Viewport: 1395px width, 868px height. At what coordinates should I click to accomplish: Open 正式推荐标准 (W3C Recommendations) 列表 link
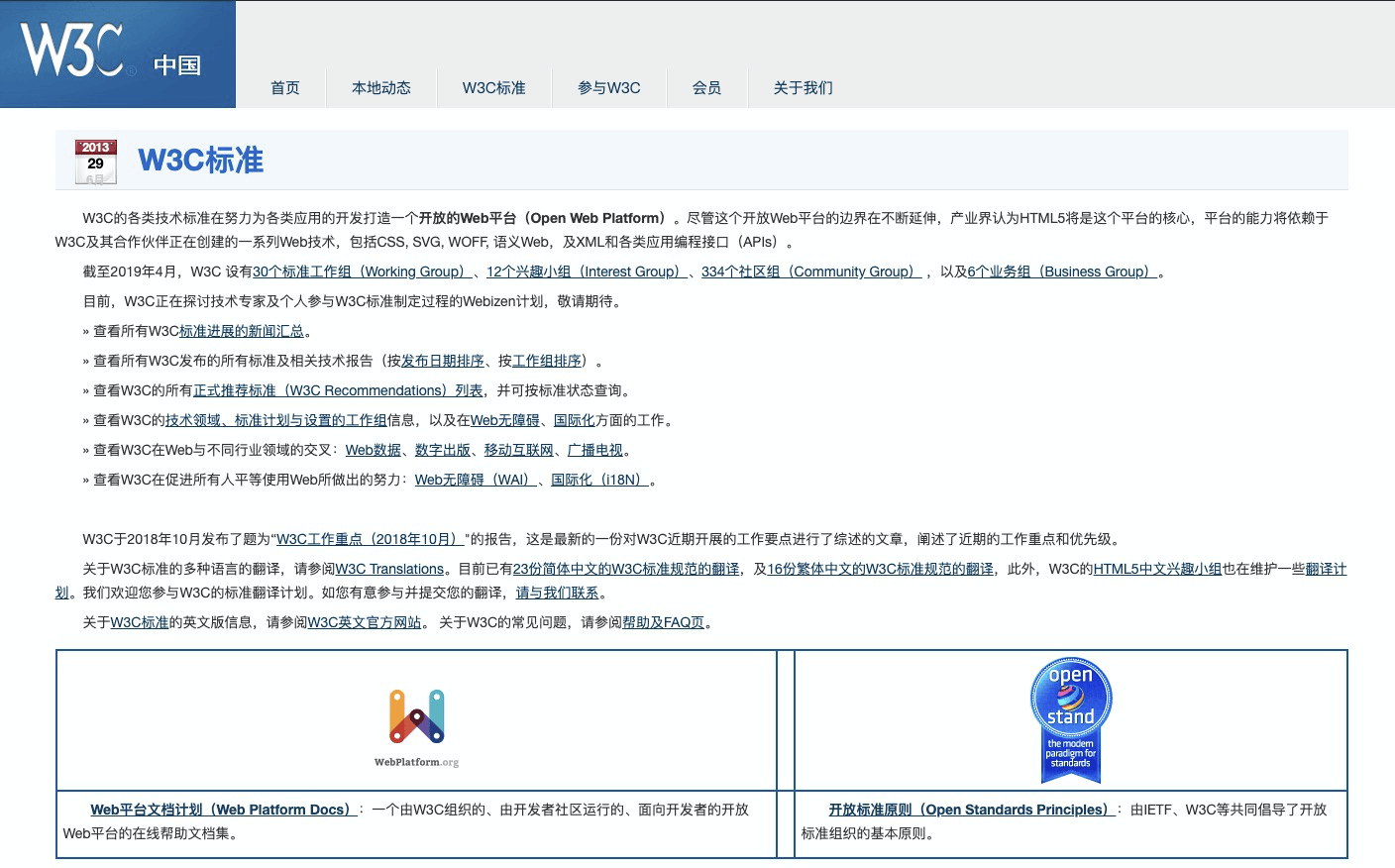coord(338,390)
